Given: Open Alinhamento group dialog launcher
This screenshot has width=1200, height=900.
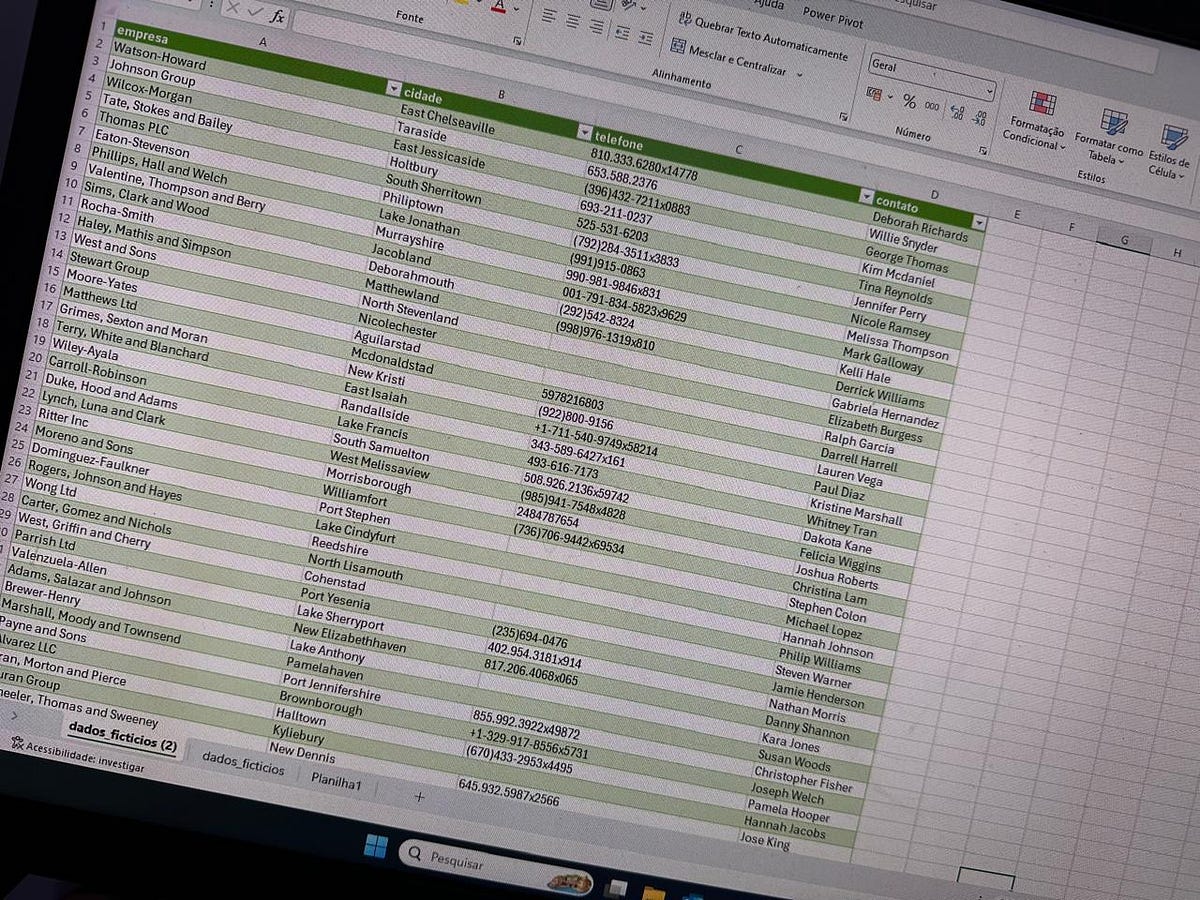Looking at the screenshot, I should coord(844,117).
